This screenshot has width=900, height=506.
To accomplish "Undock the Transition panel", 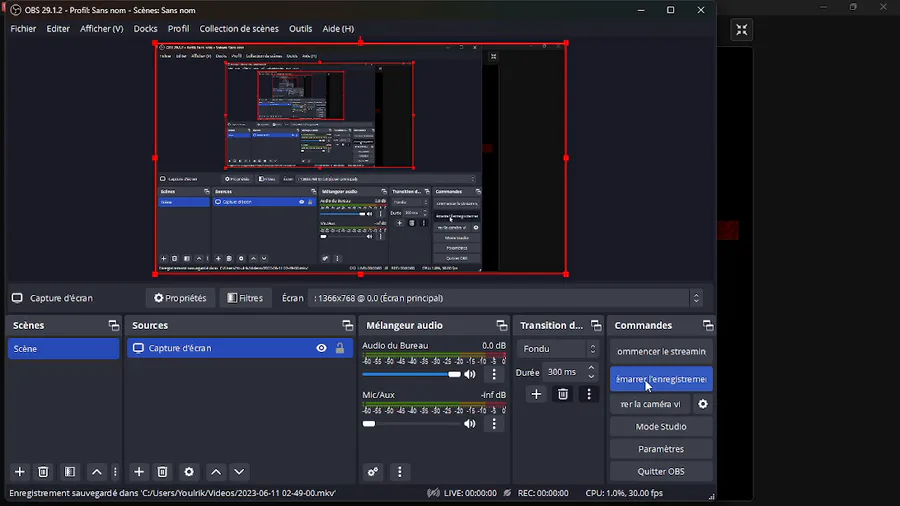I will coord(596,325).
